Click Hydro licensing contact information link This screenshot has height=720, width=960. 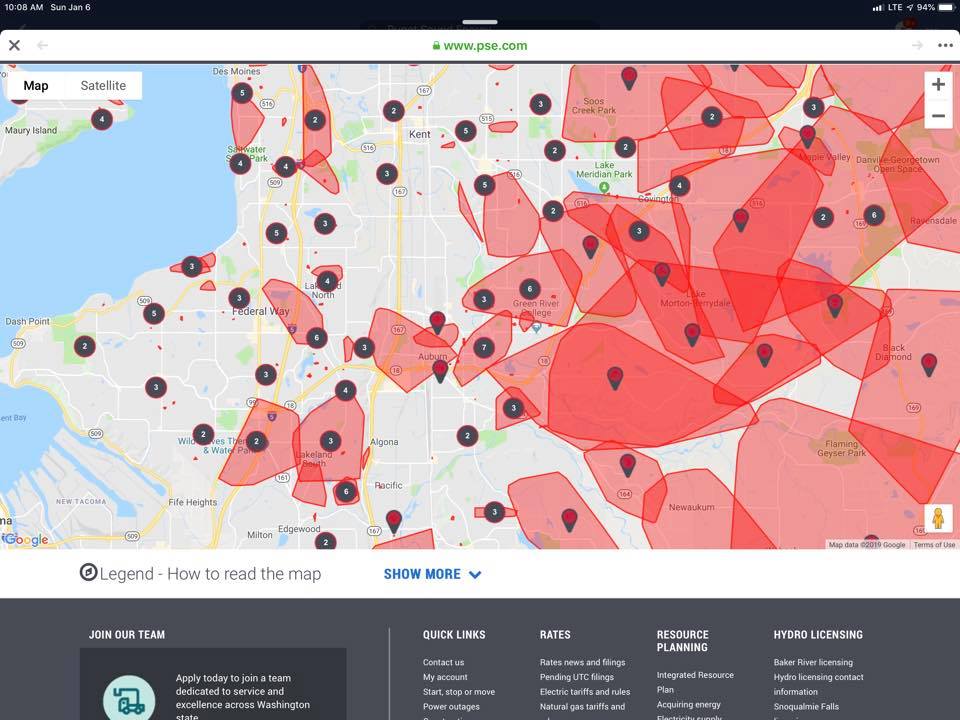pyautogui.click(x=818, y=684)
